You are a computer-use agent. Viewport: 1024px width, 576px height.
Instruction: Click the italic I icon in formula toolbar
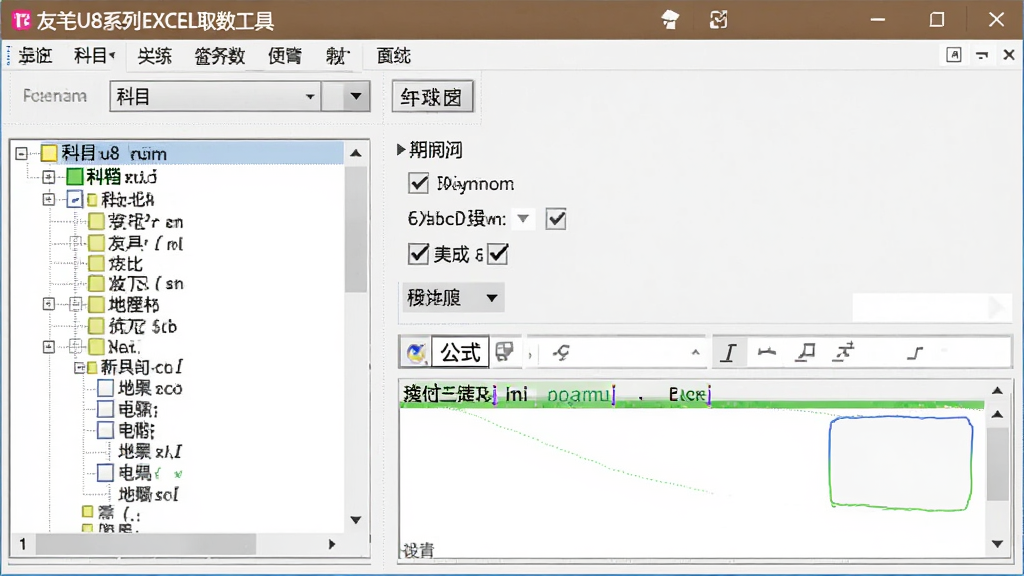[729, 353]
